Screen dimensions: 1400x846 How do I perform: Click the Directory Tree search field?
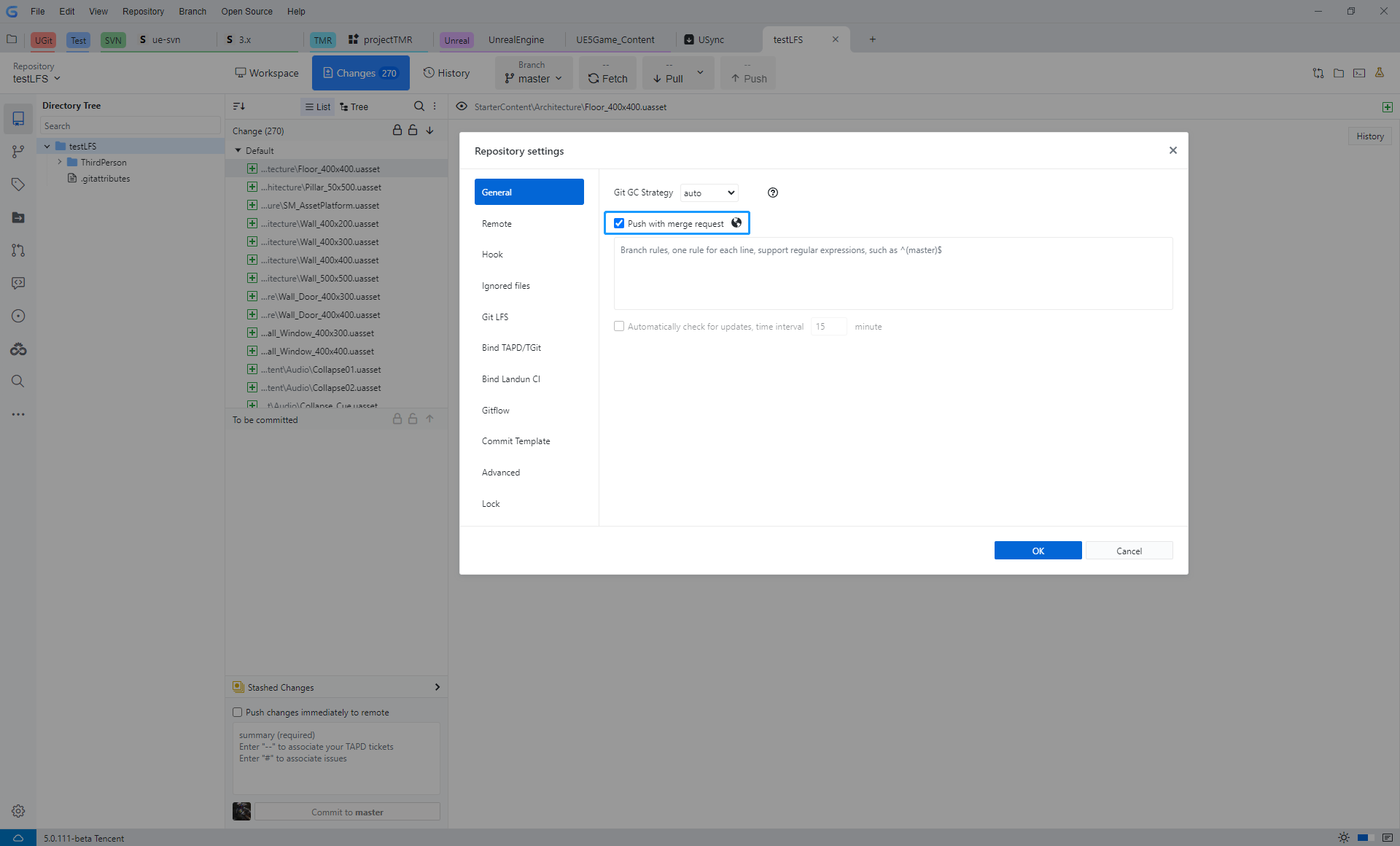coord(131,126)
